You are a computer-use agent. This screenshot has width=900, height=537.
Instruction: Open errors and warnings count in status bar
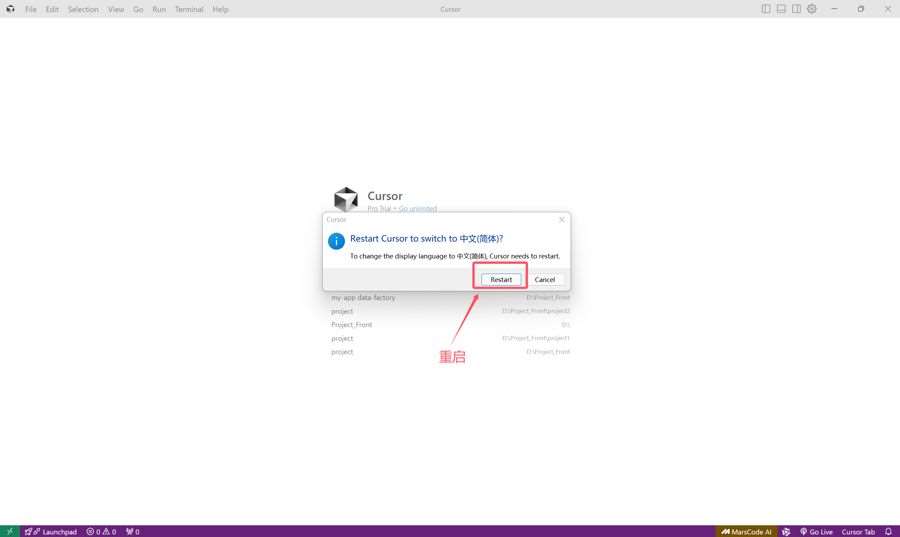click(101, 531)
